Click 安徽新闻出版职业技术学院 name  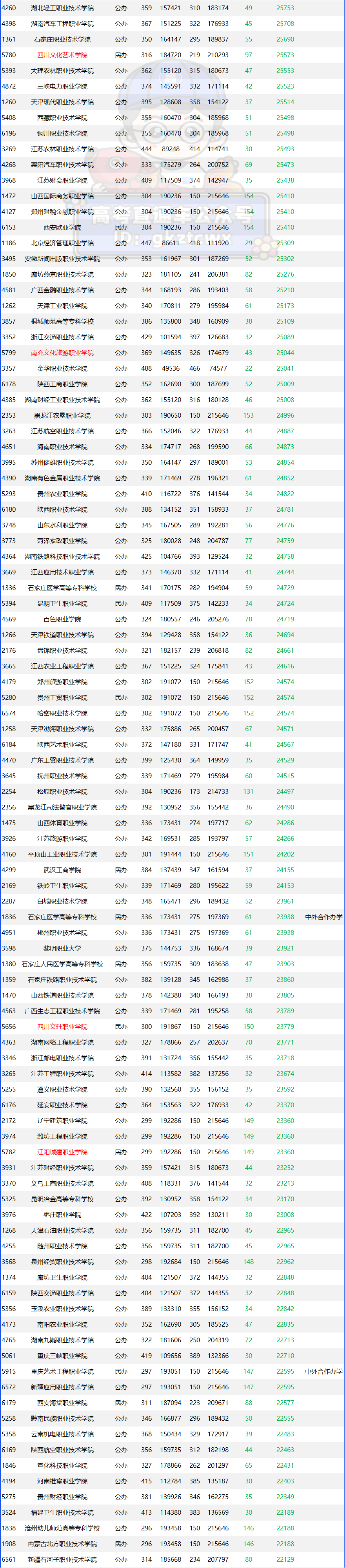tap(62, 259)
